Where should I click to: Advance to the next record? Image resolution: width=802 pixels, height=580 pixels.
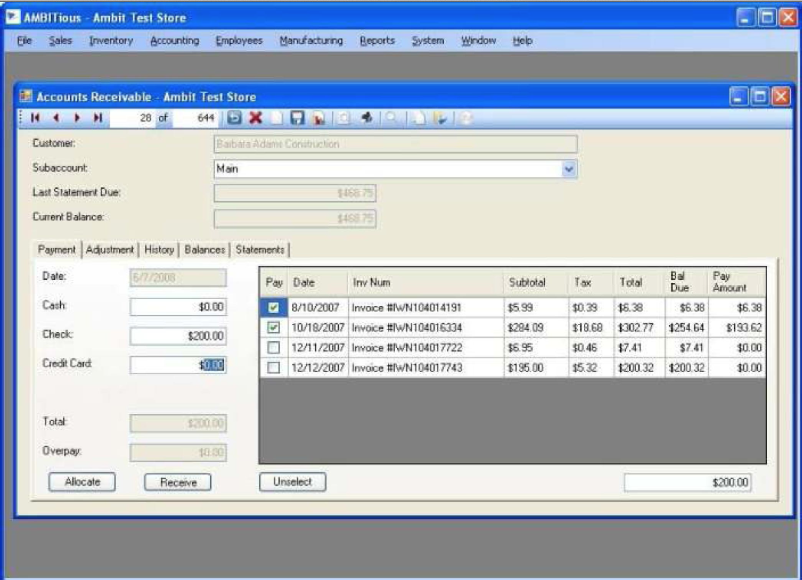click(x=77, y=118)
